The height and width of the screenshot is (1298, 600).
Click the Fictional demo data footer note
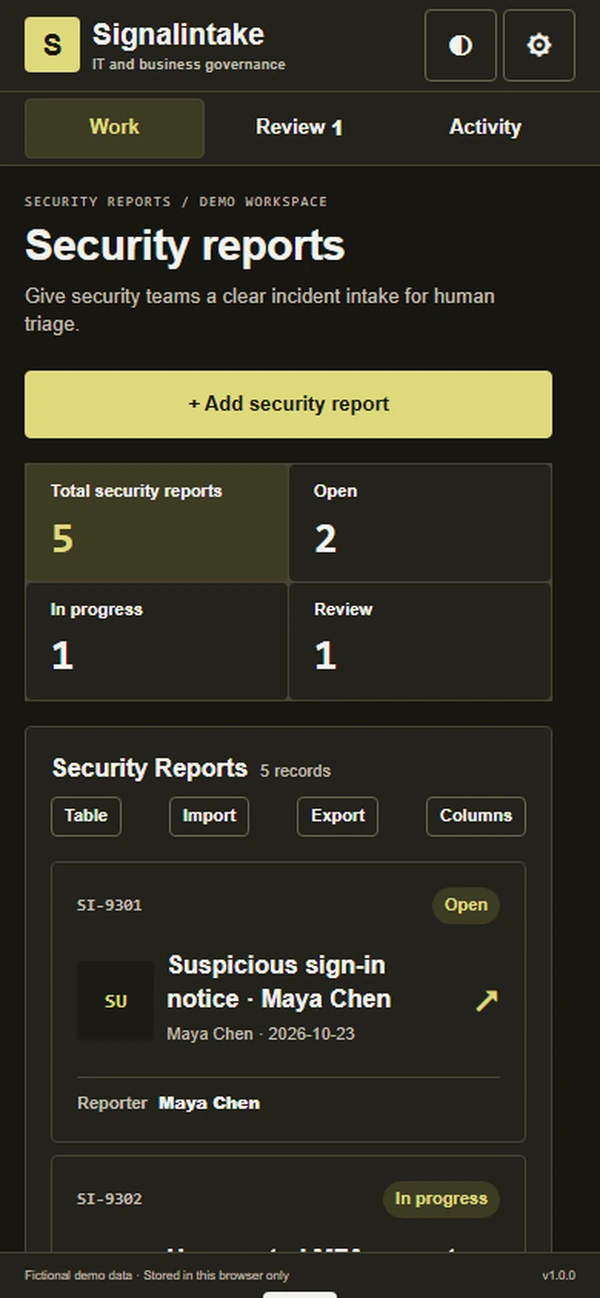click(157, 1276)
